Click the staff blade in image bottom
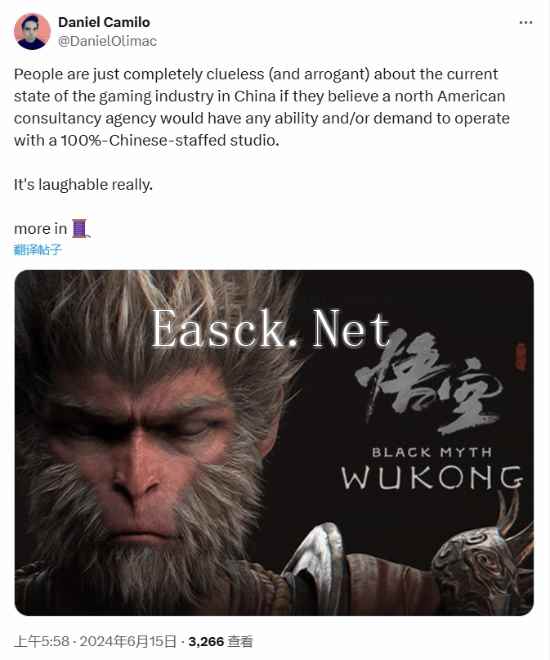The height and width of the screenshot is (660, 550). (x=319, y=564)
